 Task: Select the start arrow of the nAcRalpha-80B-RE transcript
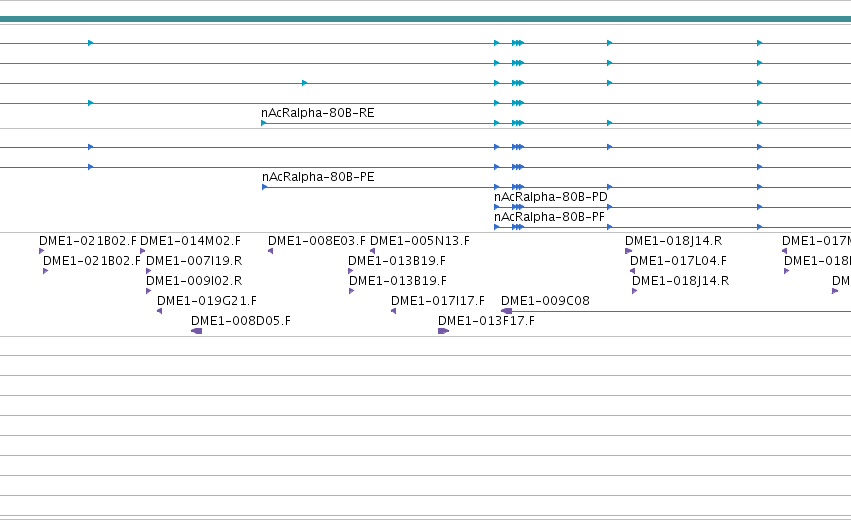click(264, 123)
